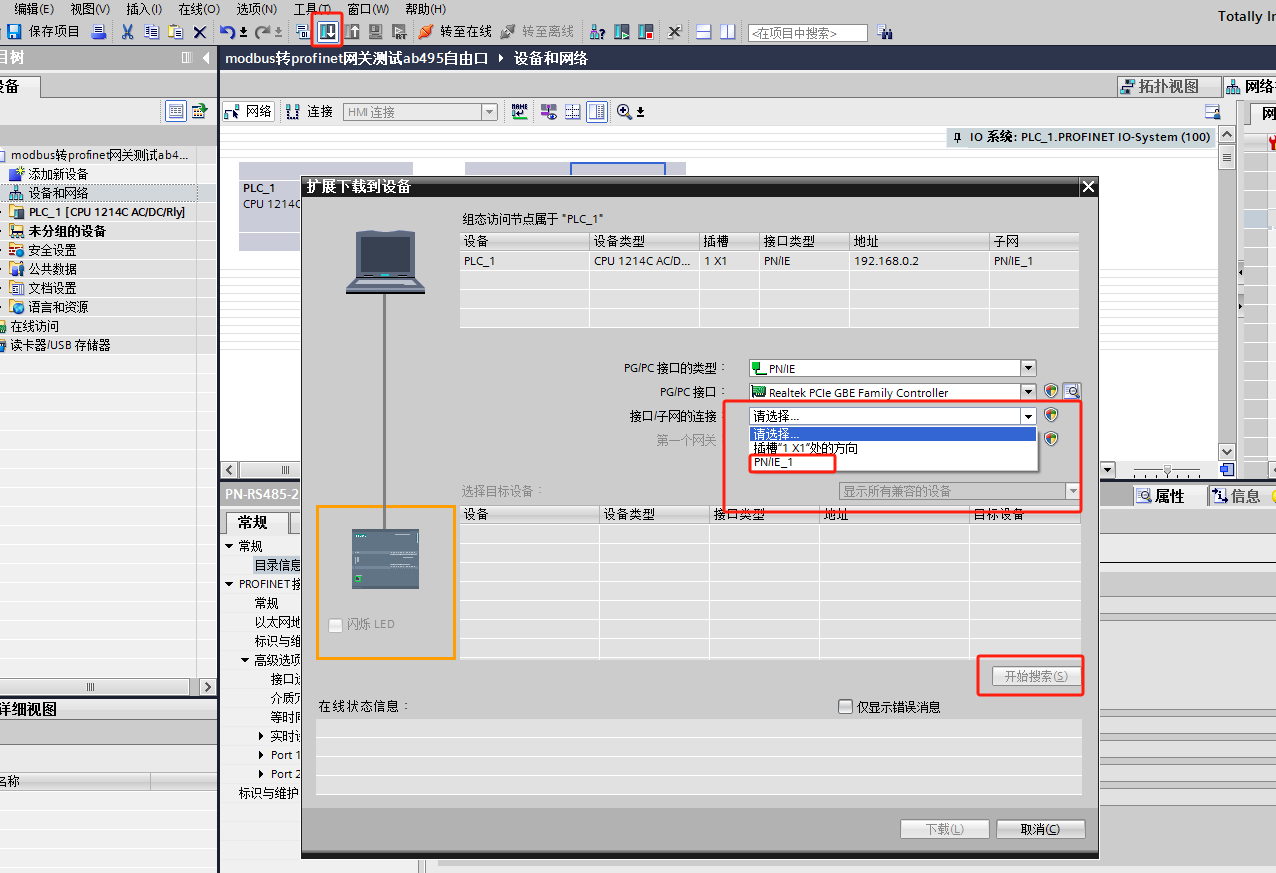
Task: Select 文档设置 in the project tree
Action: click(52, 288)
